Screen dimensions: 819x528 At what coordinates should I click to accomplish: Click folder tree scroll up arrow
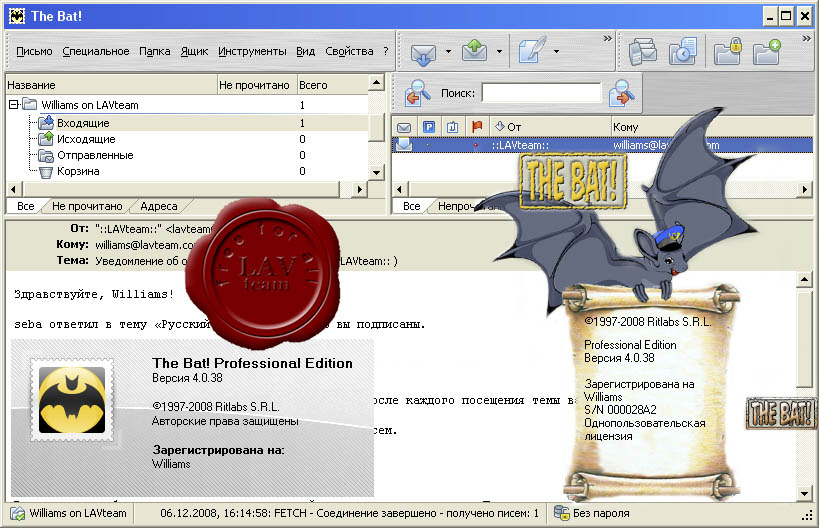(377, 83)
